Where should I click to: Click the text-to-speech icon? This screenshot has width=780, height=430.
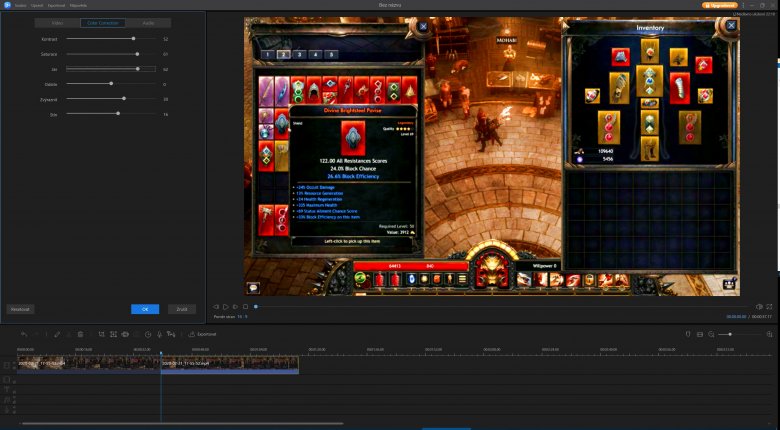(x=171, y=334)
